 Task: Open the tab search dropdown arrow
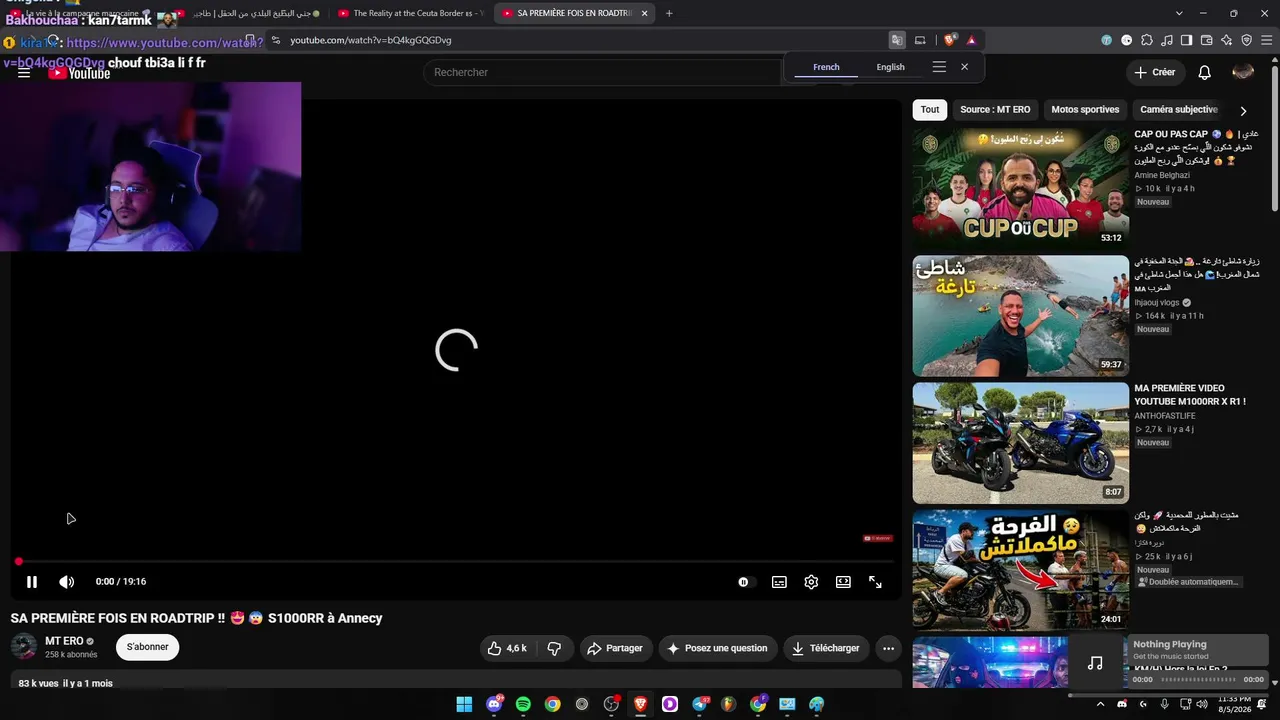(1179, 13)
